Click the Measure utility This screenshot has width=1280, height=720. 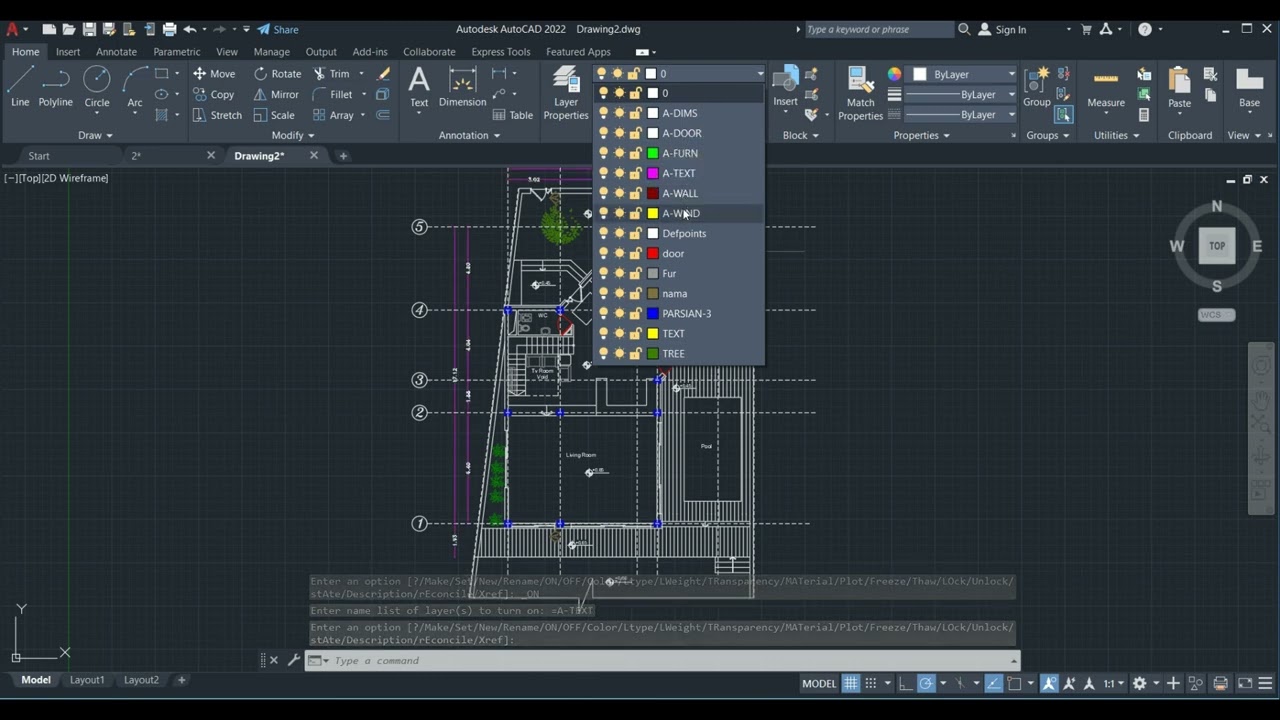click(x=1106, y=86)
